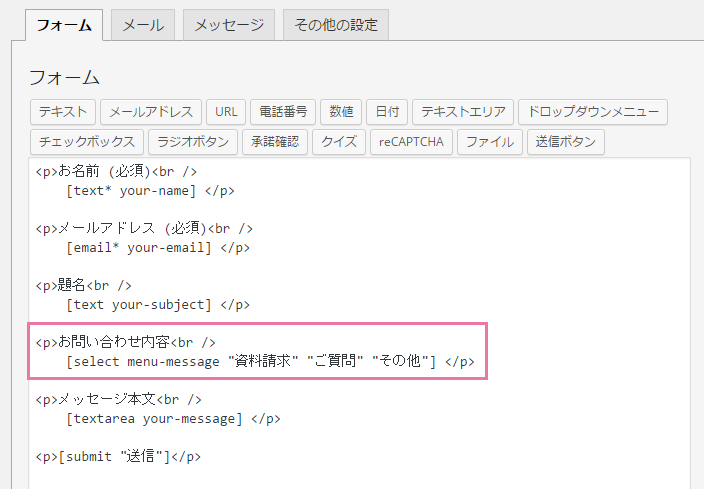Click the メールアドレス (必須) label line

pyautogui.click(x=144, y=229)
